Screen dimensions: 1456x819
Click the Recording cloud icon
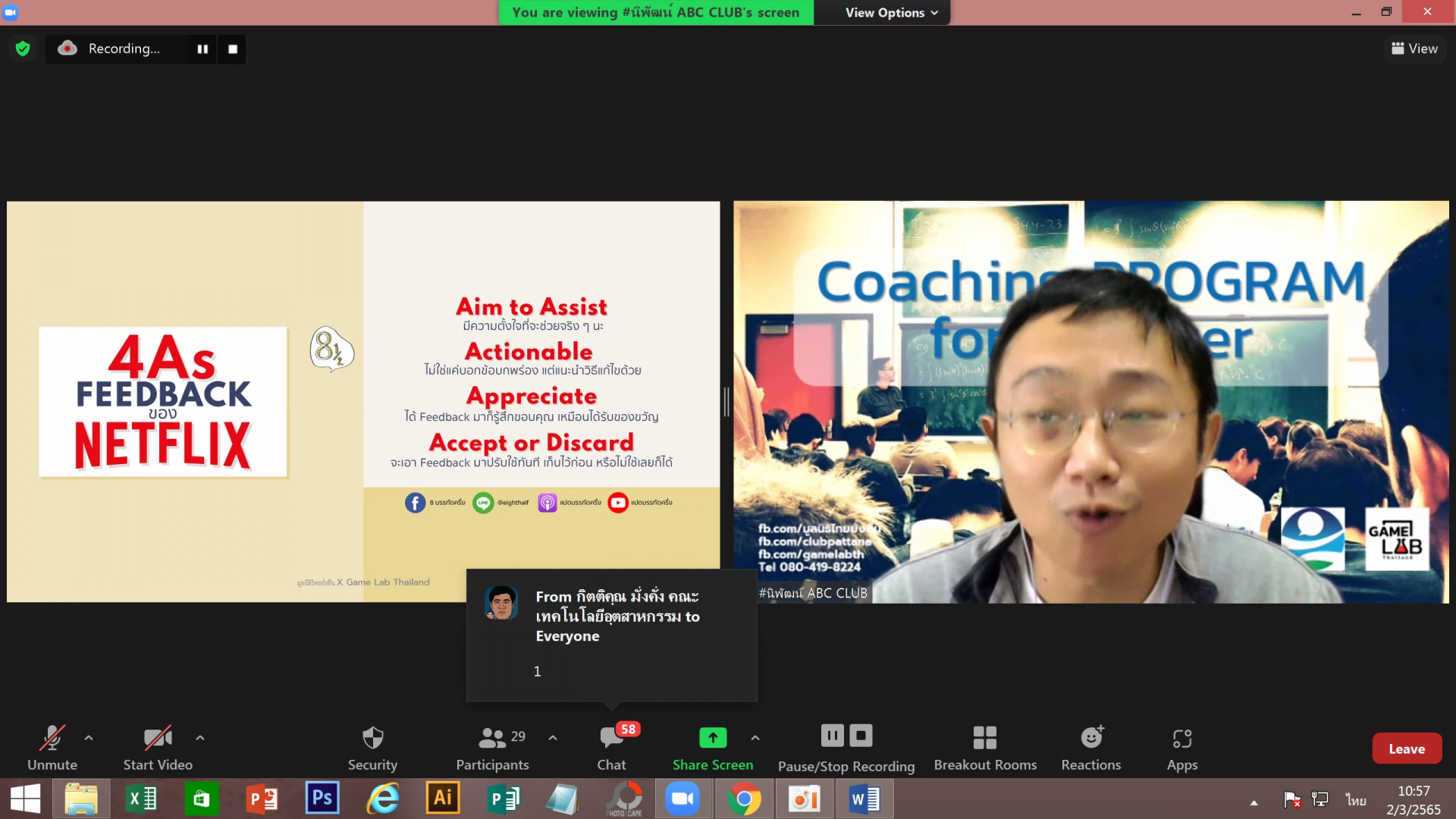pos(67,49)
